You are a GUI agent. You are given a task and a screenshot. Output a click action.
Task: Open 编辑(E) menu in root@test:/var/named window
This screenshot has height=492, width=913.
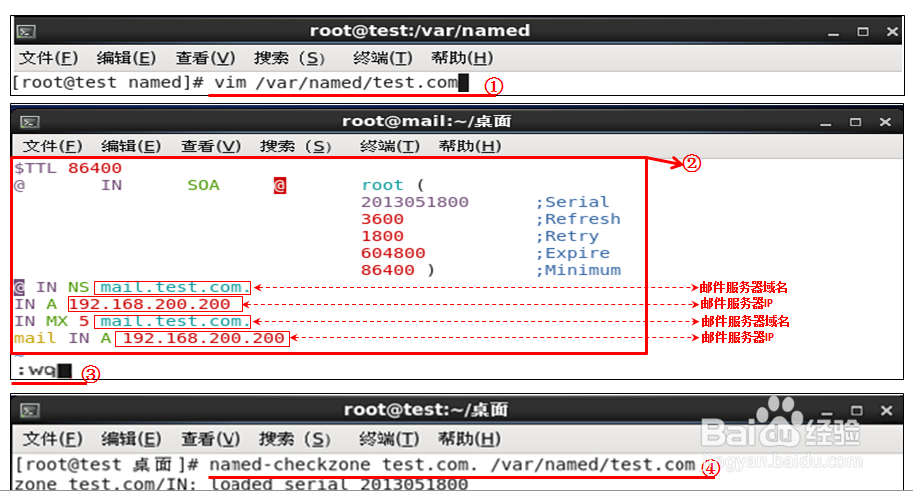click(126, 58)
